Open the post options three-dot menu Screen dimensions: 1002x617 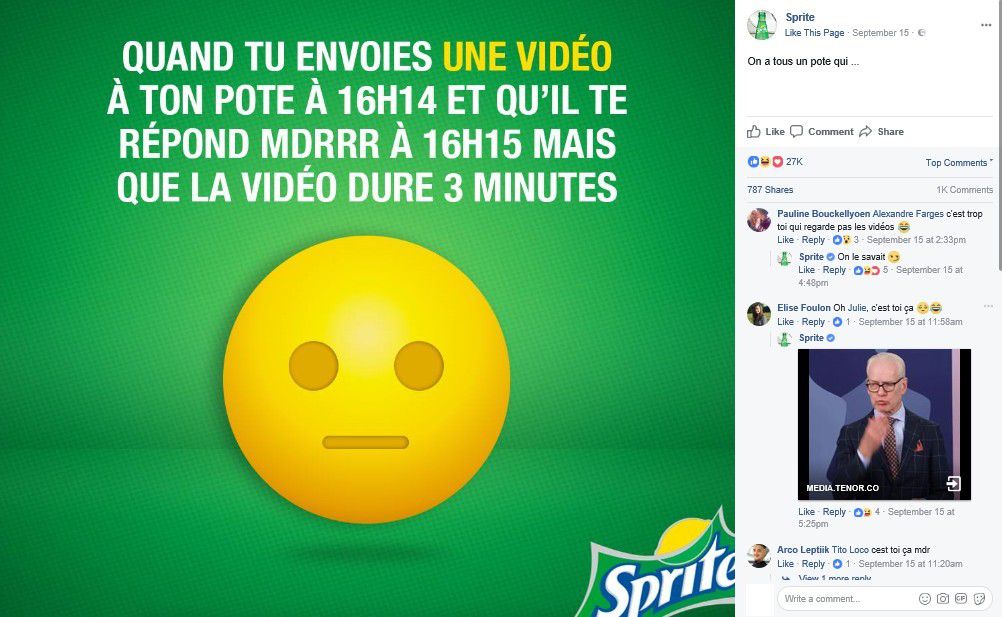click(x=986, y=25)
